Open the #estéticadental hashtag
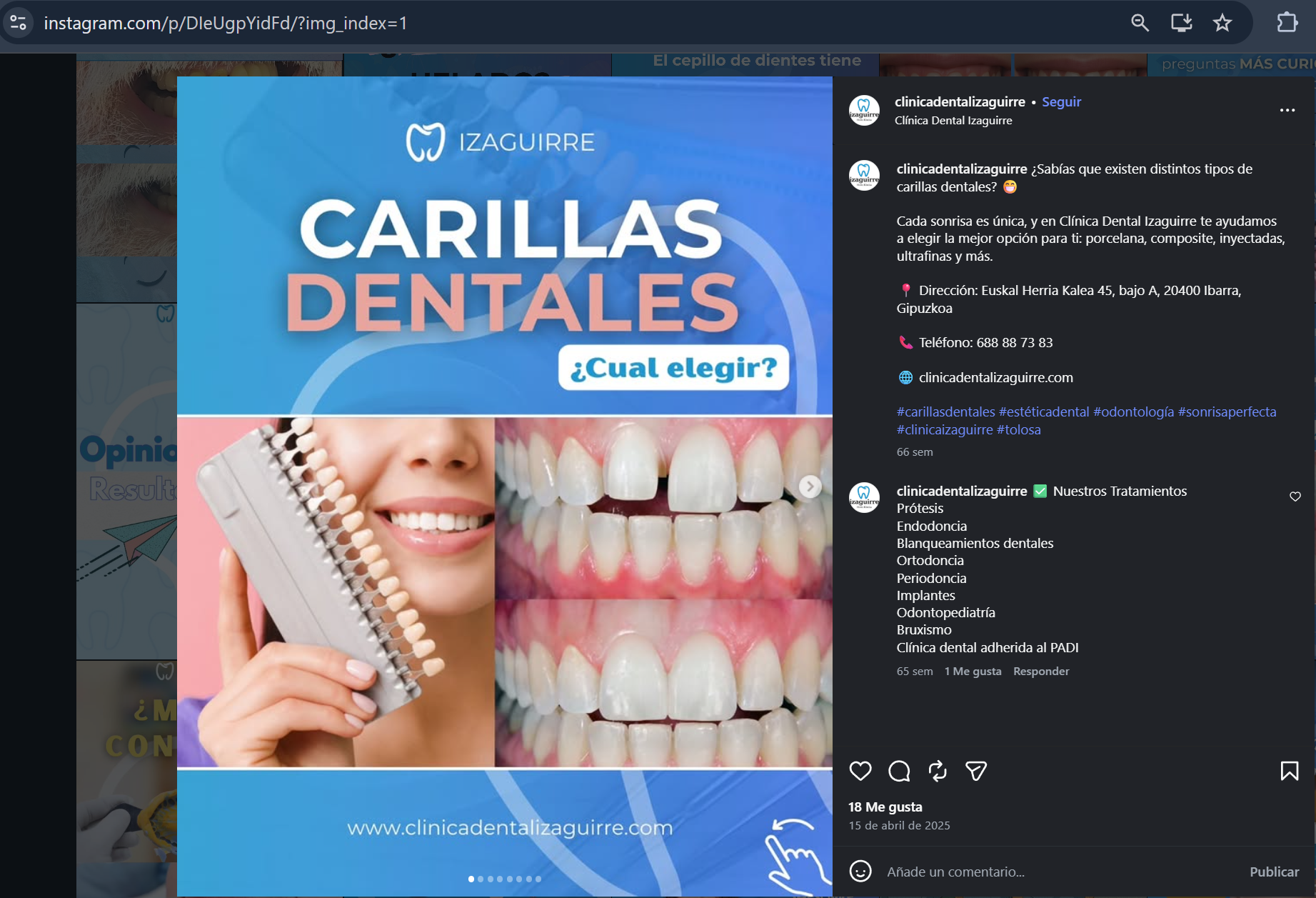This screenshot has width=1316, height=898. click(x=1044, y=412)
